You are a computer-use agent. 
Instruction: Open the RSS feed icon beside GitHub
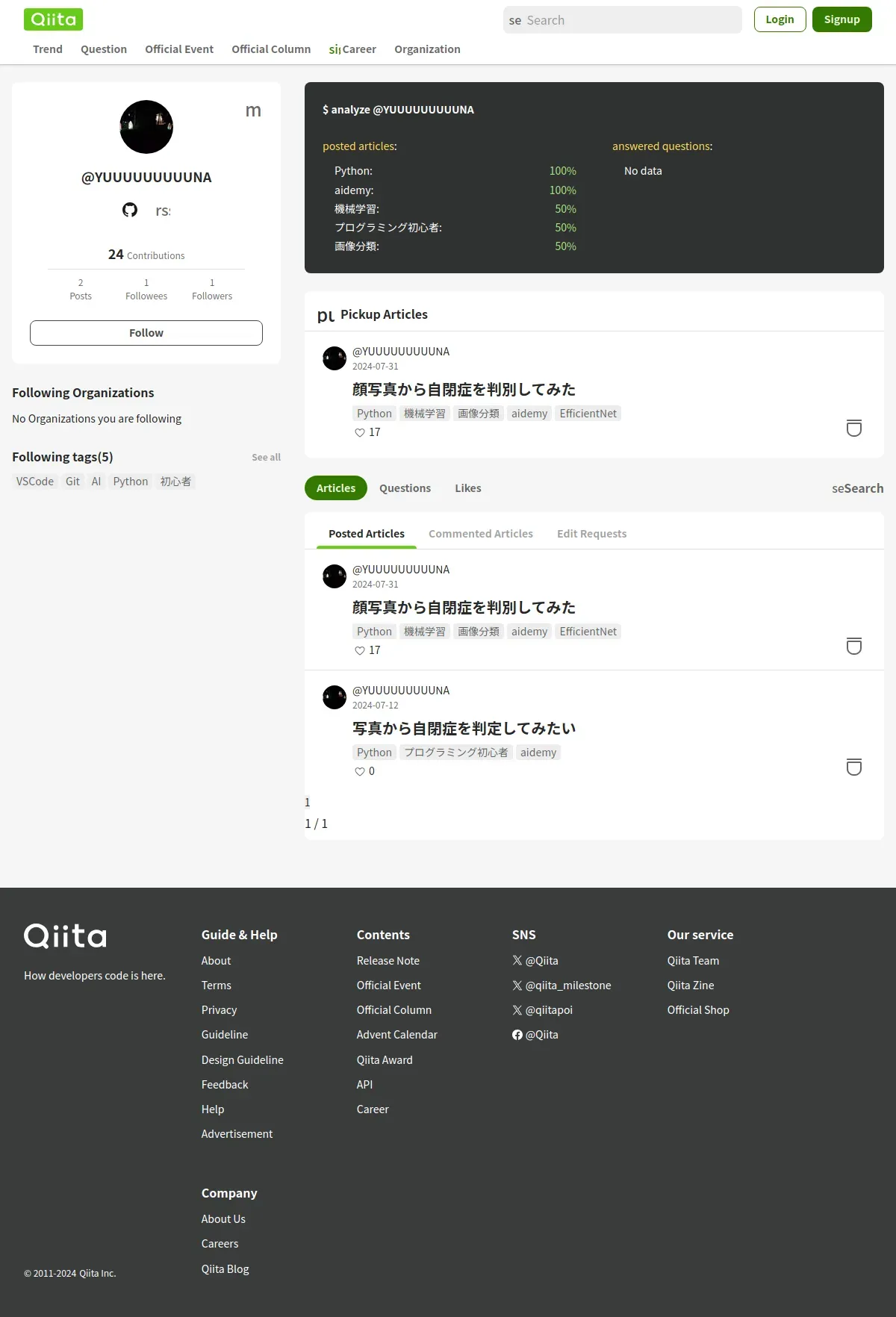coord(163,211)
